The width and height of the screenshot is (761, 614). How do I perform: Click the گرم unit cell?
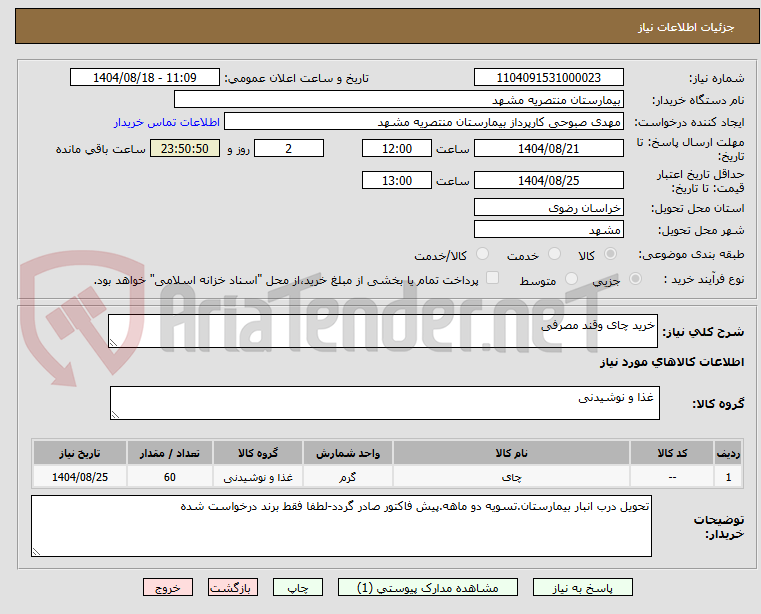tap(347, 477)
